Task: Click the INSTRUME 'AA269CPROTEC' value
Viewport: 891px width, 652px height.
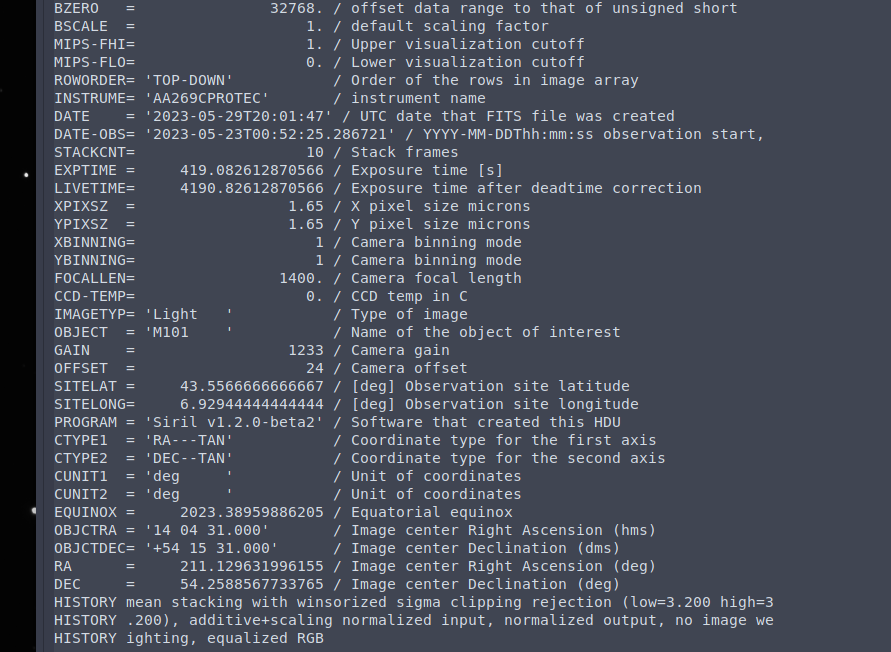Action: (207, 98)
